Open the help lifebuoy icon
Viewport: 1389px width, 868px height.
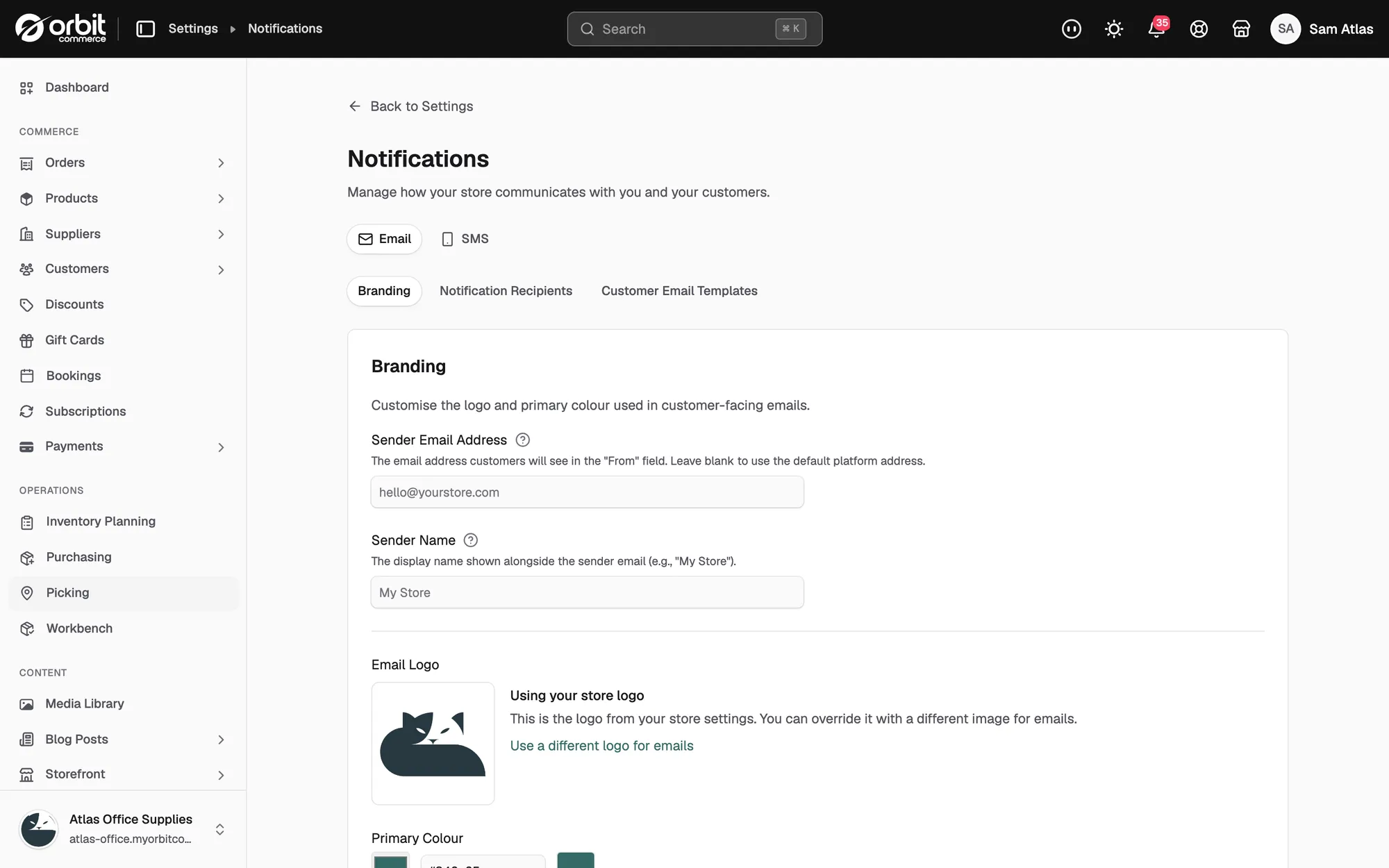1199,28
